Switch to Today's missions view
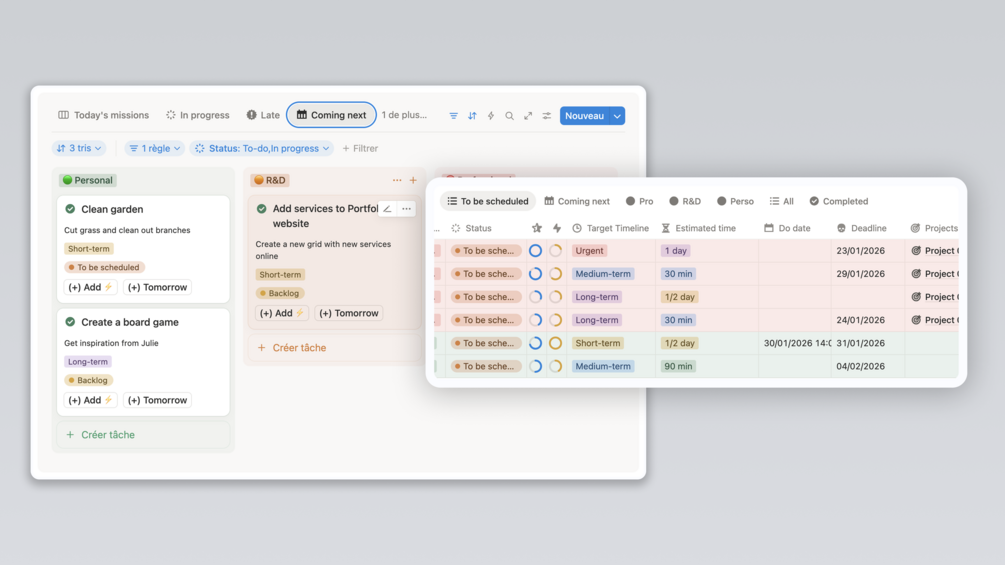 coord(103,115)
